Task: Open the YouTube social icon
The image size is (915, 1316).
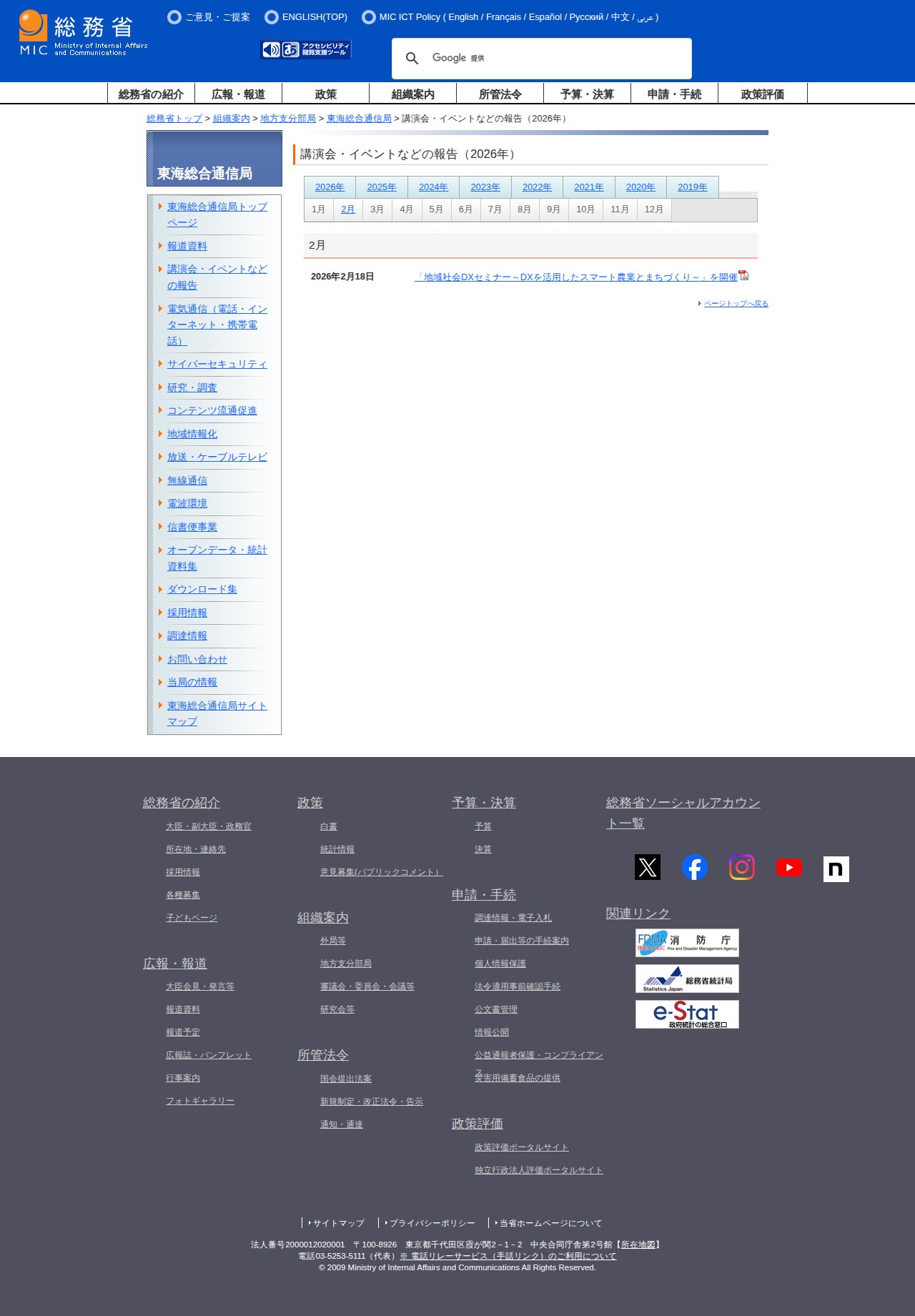Action: point(789,867)
